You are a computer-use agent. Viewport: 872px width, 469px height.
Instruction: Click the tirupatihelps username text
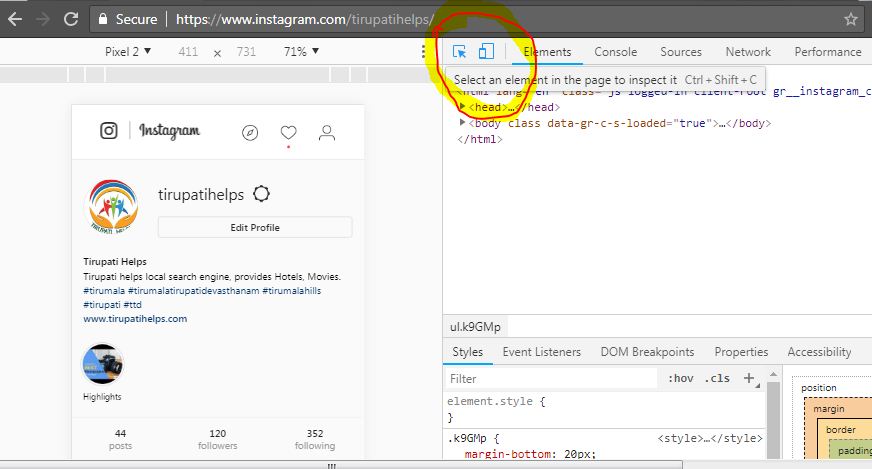click(x=201, y=195)
